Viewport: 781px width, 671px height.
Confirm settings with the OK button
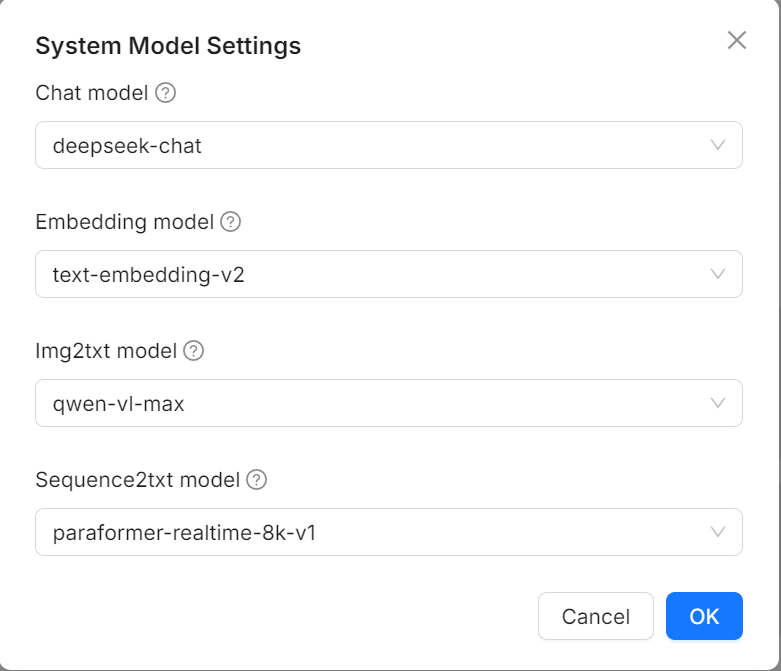coord(704,616)
